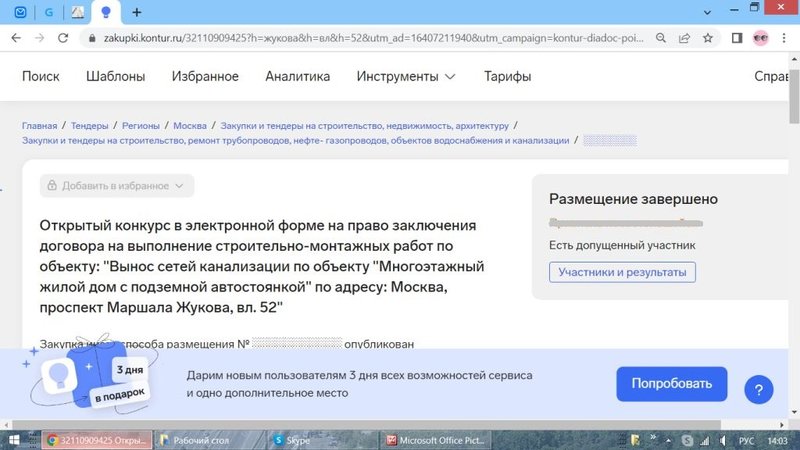The width and height of the screenshot is (800, 450).
Task: Open the трубопроводов, нефте- газопроводов breadcrumb link
Action: click(x=295, y=140)
